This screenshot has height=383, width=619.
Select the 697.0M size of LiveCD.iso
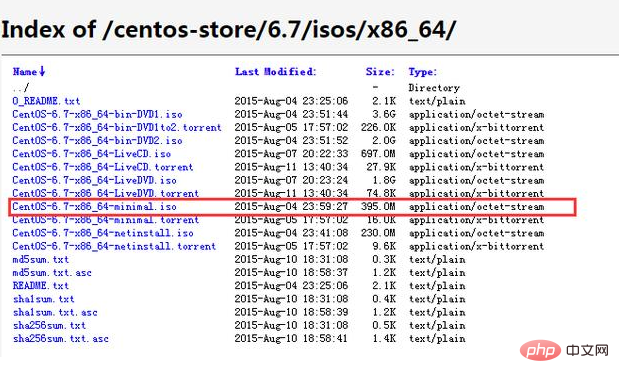[x=378, y=154]
